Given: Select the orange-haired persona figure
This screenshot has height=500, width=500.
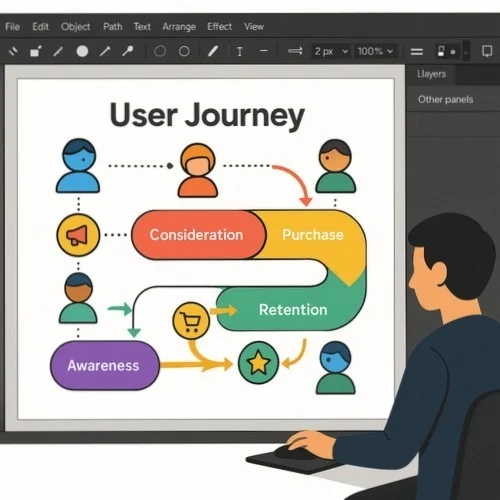Looking at the screenshot, I should (x=198, y=170).
